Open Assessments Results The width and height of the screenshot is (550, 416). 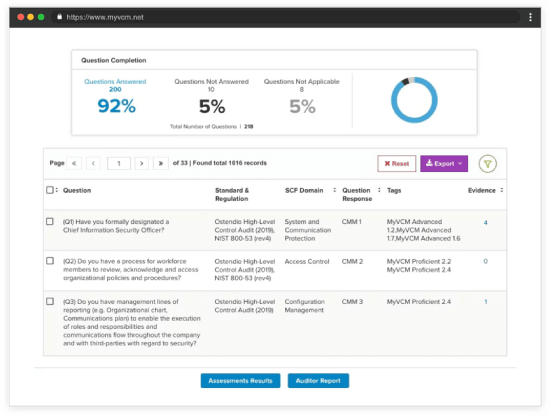(240, 381)
